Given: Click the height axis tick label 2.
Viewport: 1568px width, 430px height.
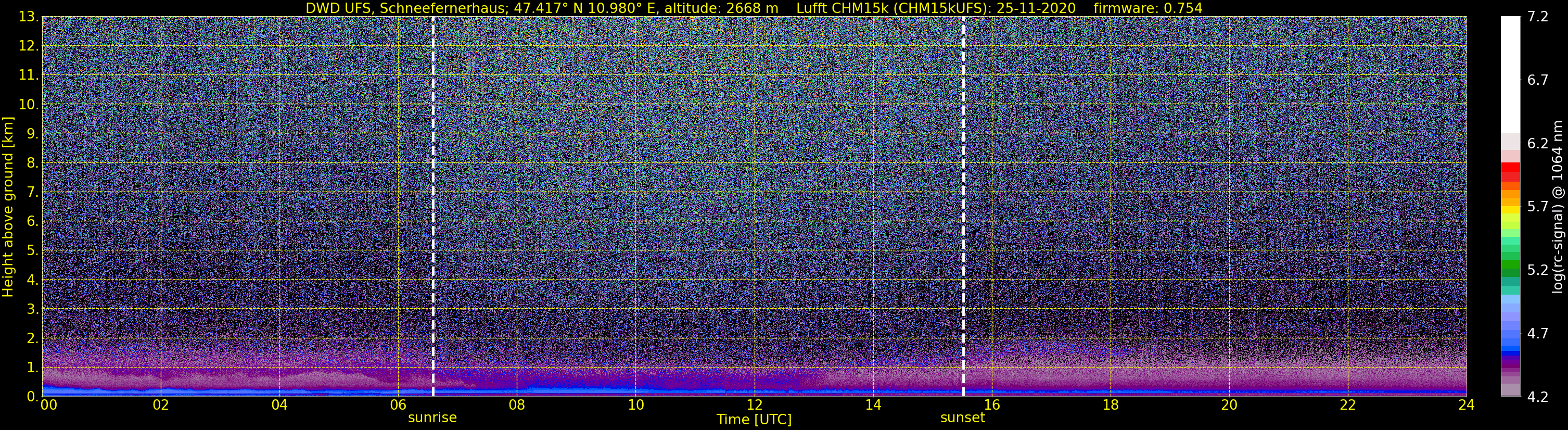Looking at the screenshot, I should coord(33,338).
